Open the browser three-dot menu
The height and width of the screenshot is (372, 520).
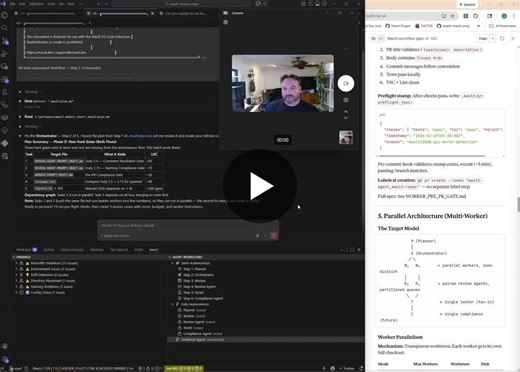514,16
